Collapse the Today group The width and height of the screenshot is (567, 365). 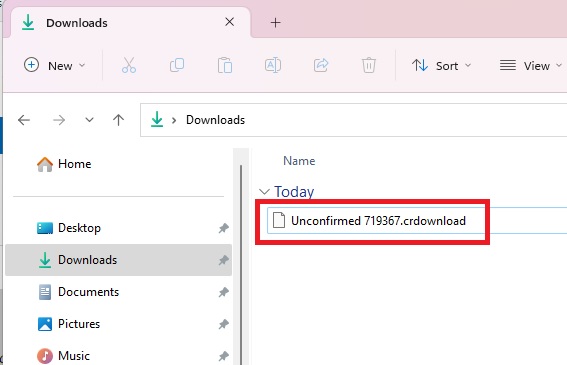click(264, 192)
